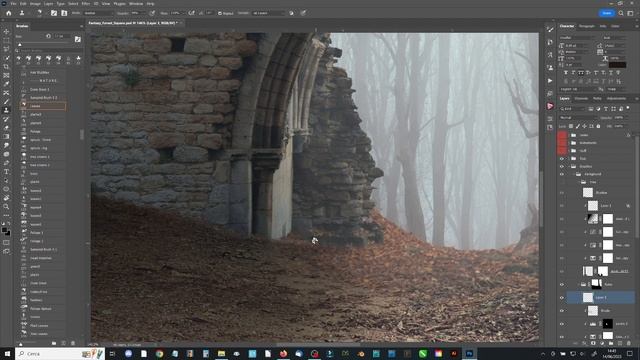The width and height of the screenshot is (640, 360).
Task: Filter layers by adjustment layers icon
Action: click(598, 109)
